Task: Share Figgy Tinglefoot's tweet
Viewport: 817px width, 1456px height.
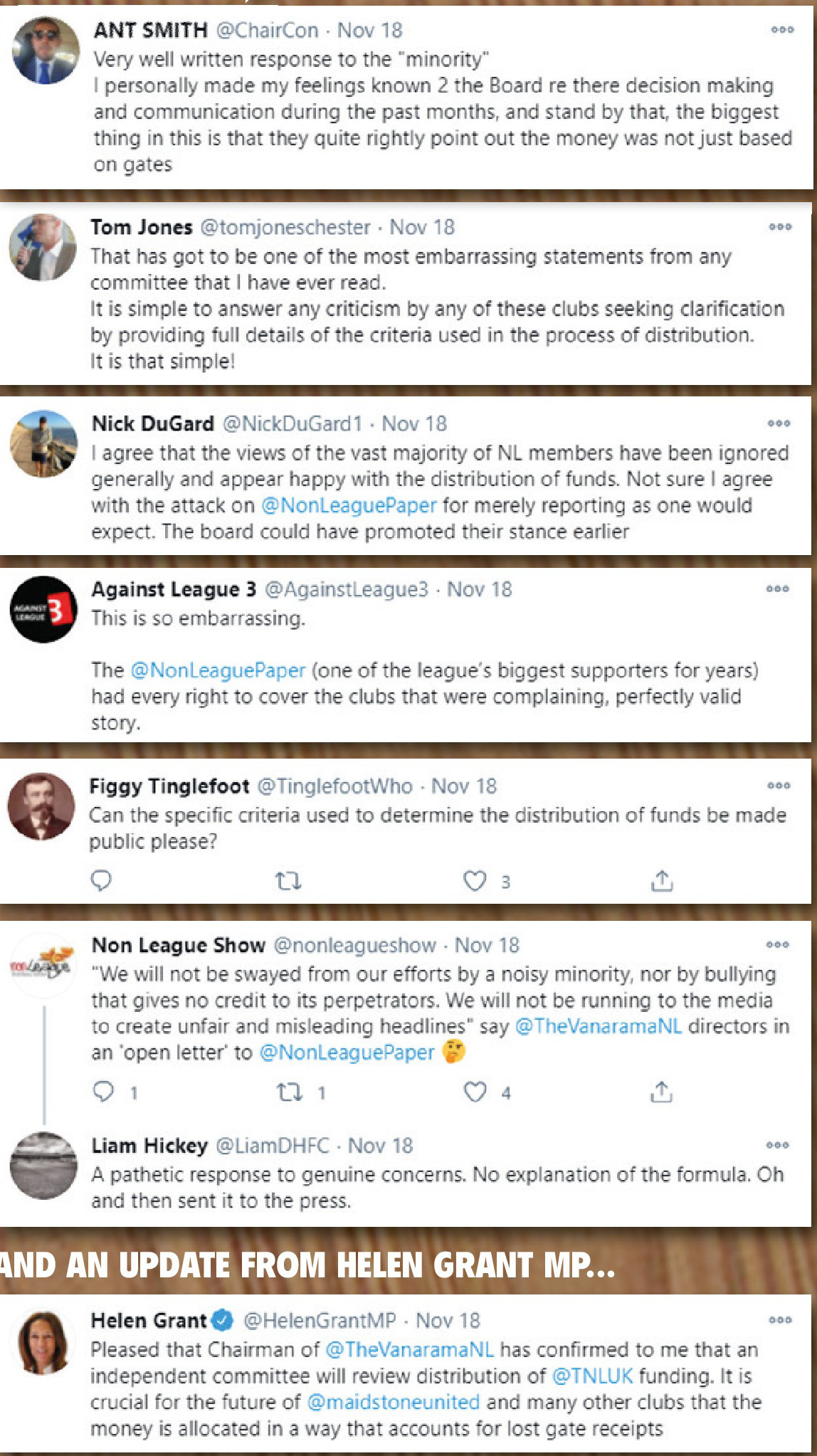Action: (x=662, y=881)
